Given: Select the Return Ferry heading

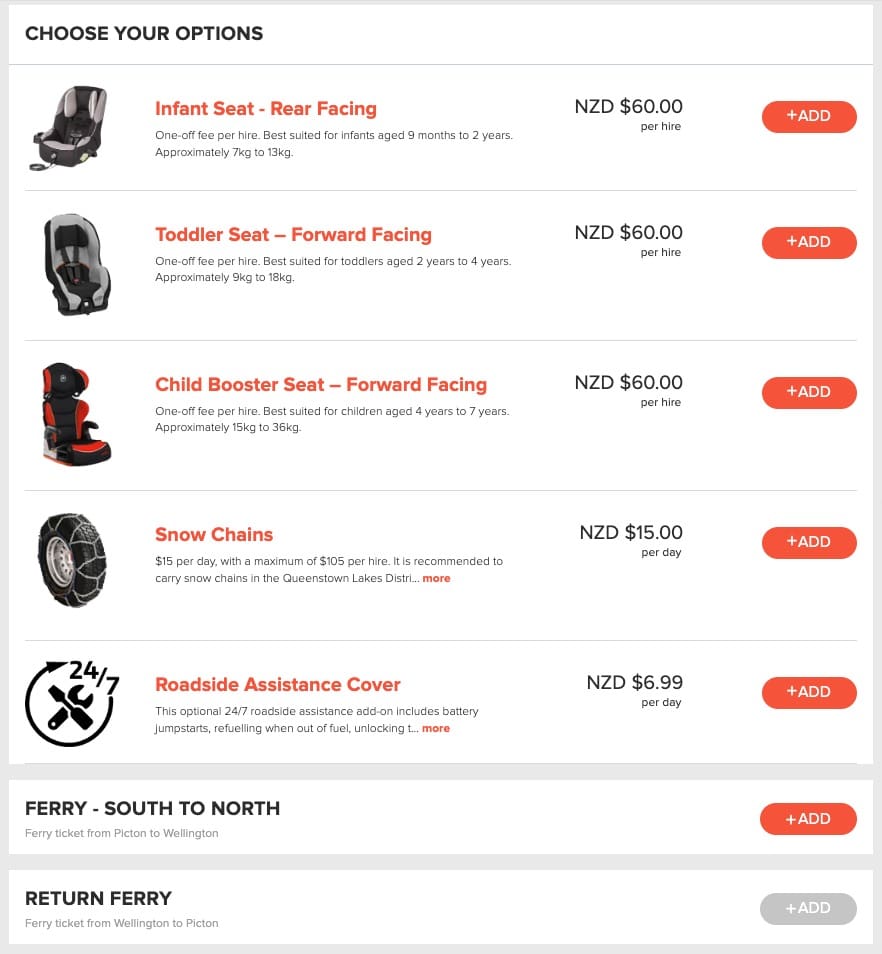Looking at the screenshot, I should (98, 898).
